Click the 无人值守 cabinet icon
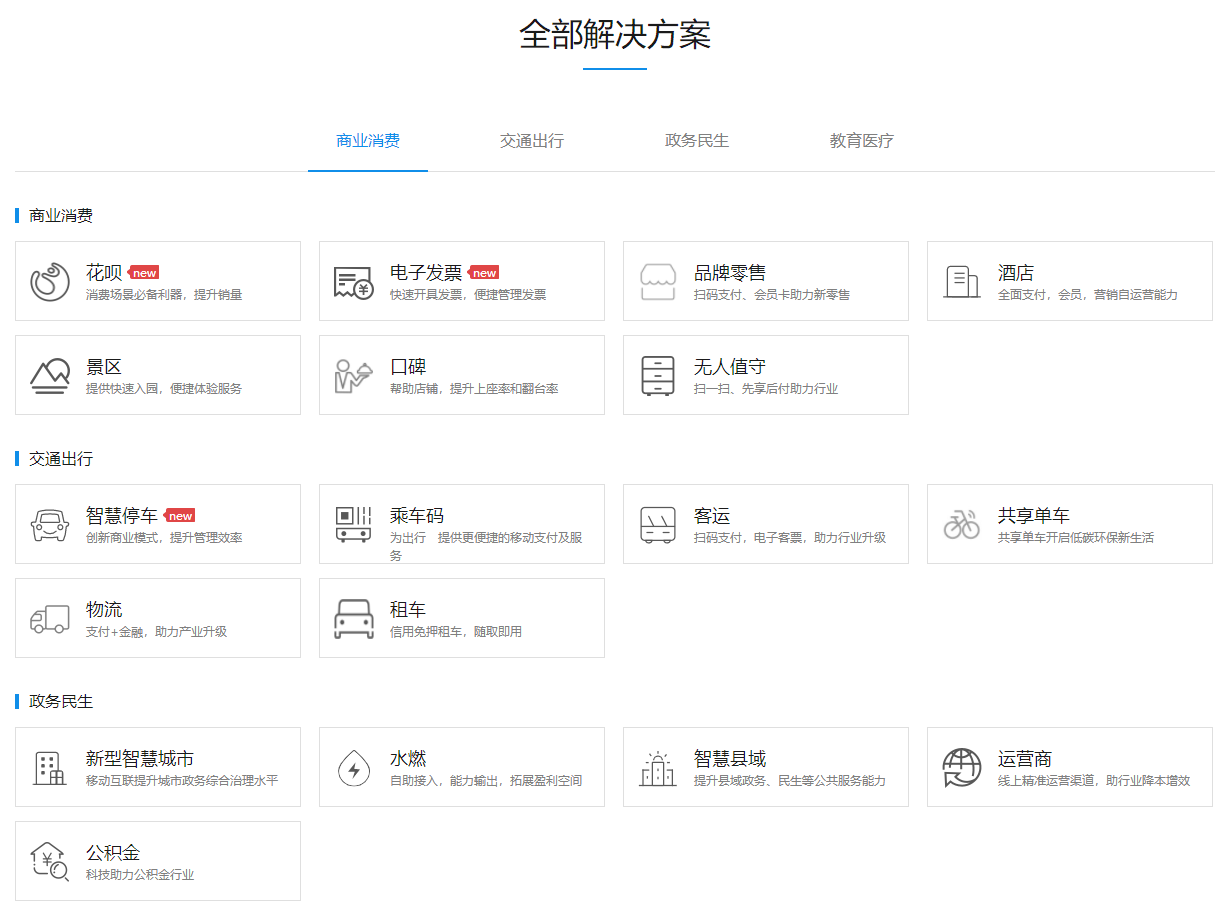 (658, 376)
